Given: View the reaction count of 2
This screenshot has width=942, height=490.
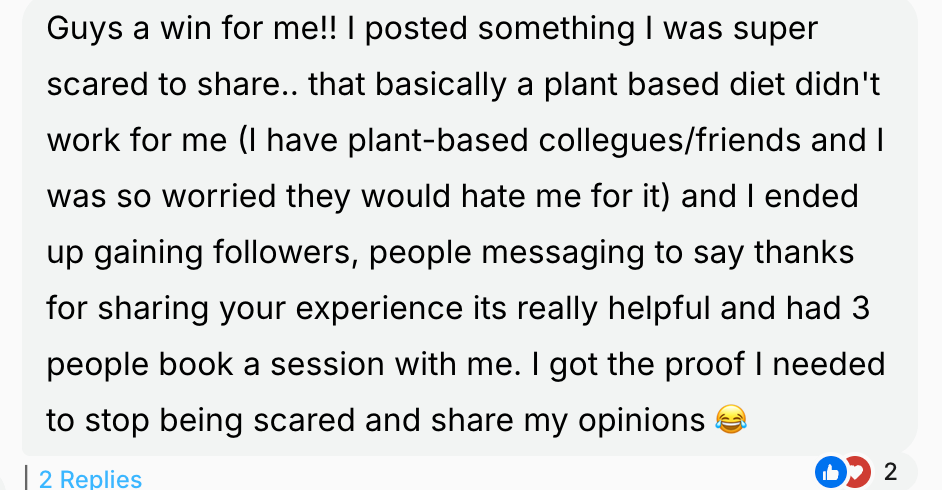Looking at the screenshot, I should pos(890,472).
